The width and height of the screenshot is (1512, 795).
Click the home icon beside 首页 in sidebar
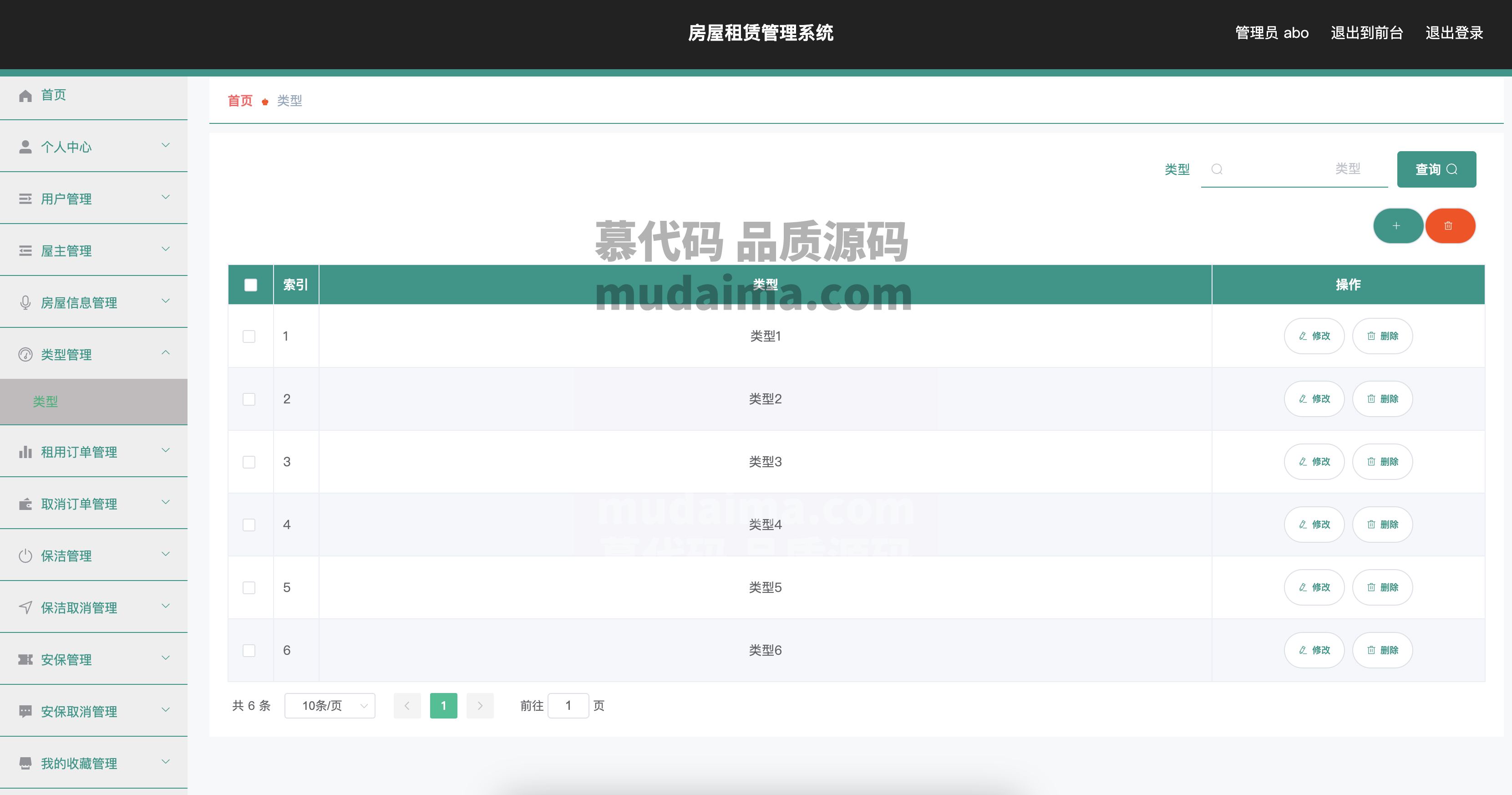[x=25, y=96]
